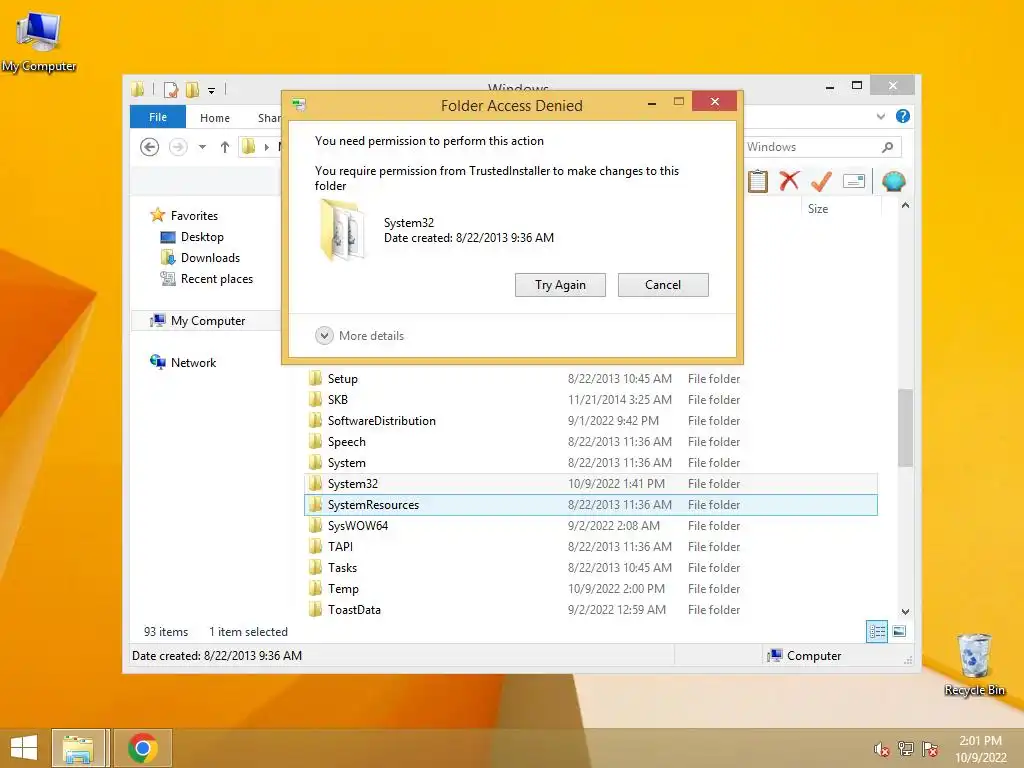Go back with the Back arrow
The image size is (1024, 768).
[150, 147]
